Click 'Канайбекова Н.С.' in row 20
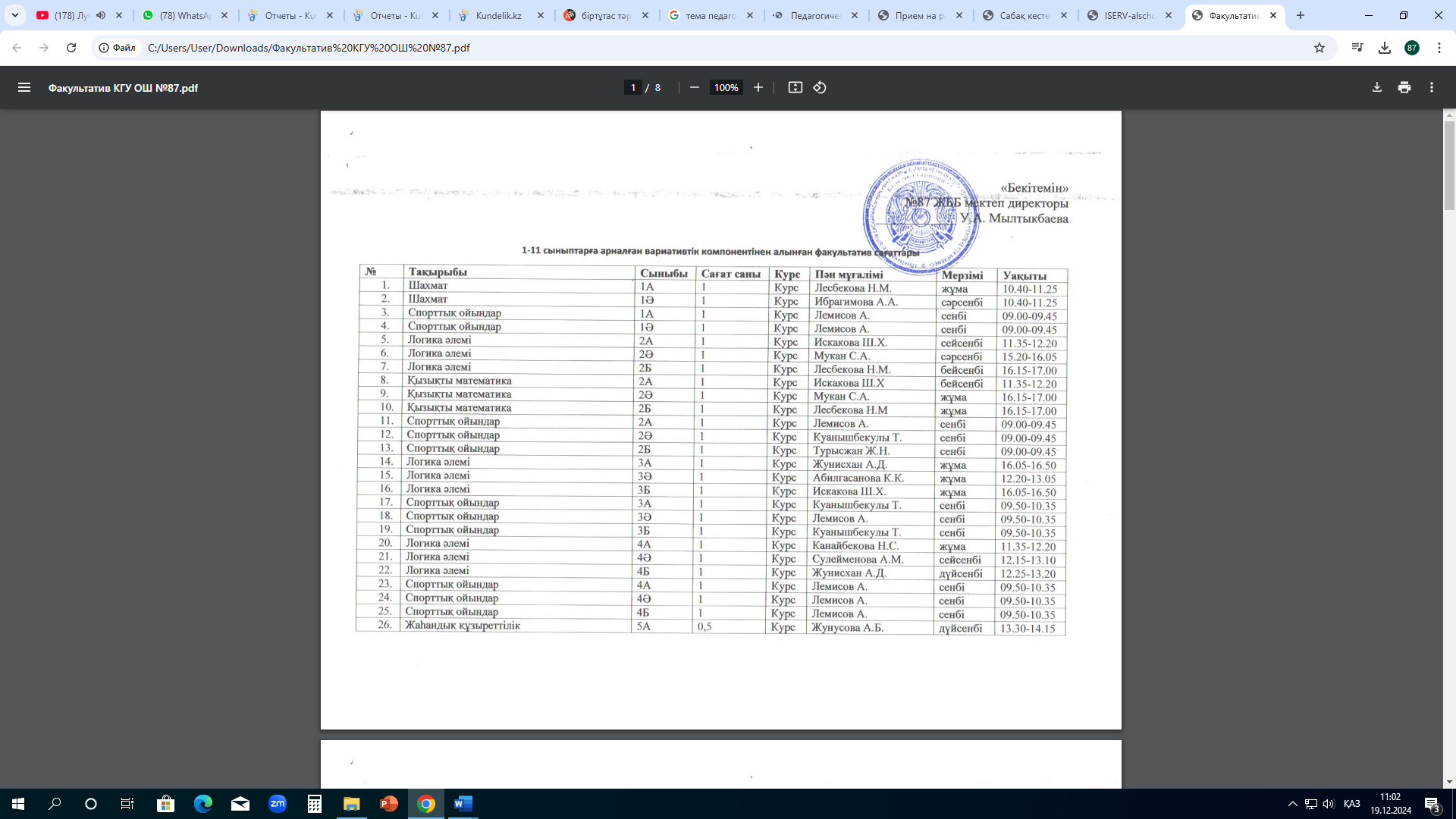The width and height of the screenshot is (1456, 819). (855, 545)
